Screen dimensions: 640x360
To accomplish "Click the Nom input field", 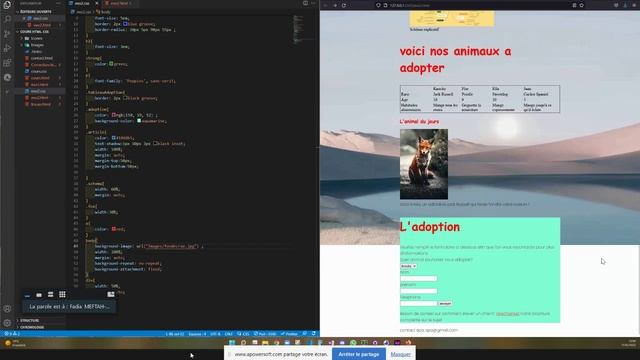I will click(x=419, y=278).
